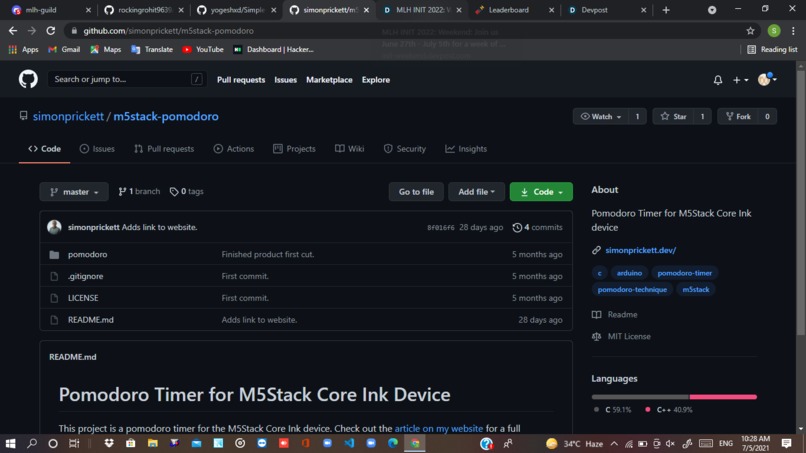Screen dimensions: 806x453
Task: Switch to the Actions tab
Action: tap(234, 149)
